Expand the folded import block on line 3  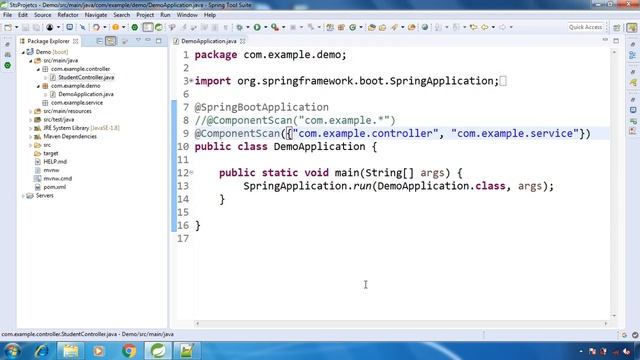coord(191,81)
